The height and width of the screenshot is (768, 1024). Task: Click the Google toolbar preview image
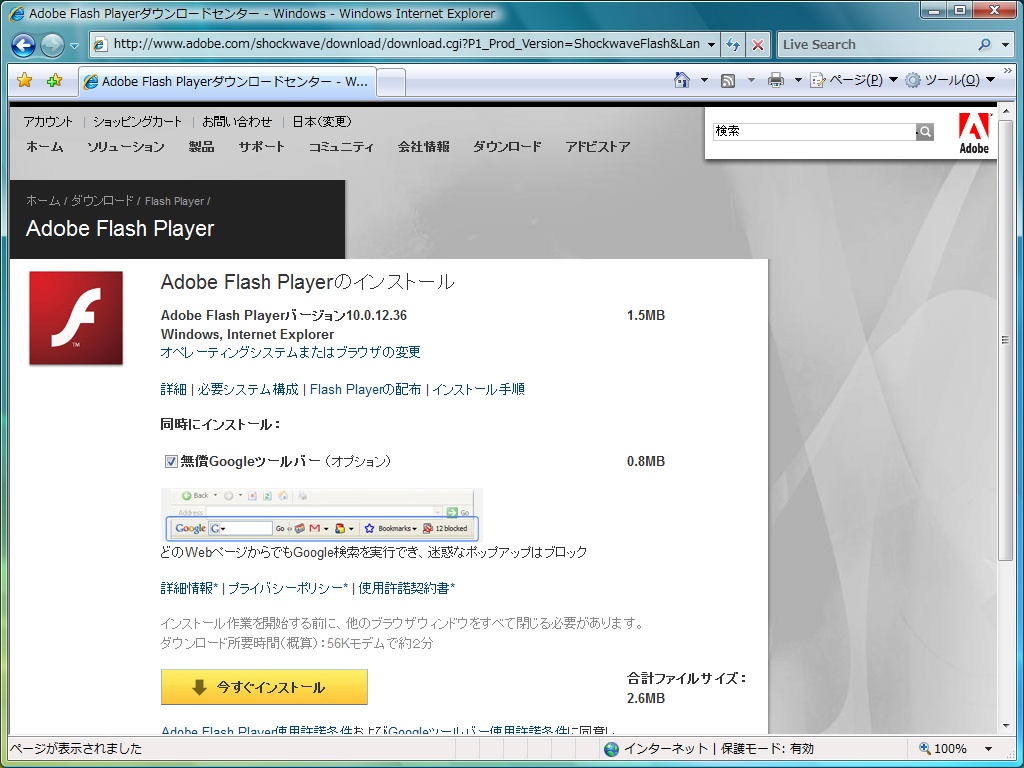[x=321, y=515]
